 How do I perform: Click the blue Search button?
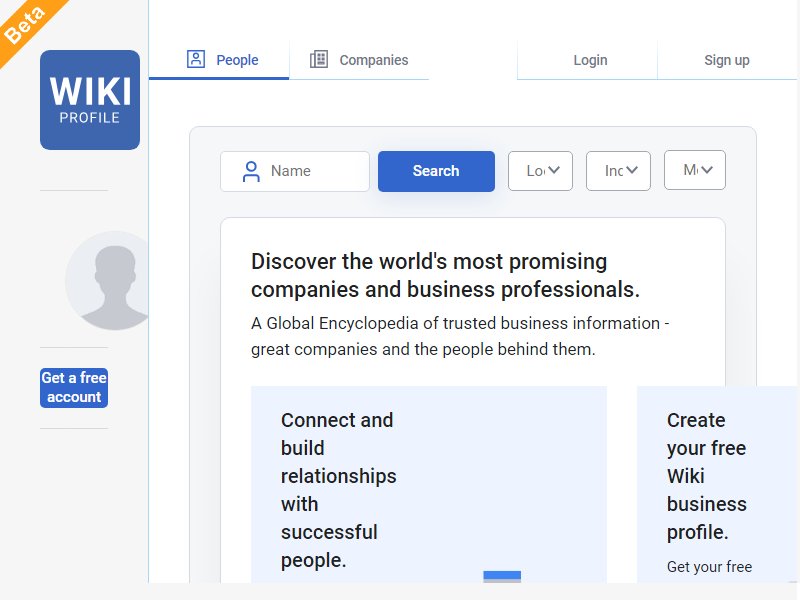coord(436,171)
